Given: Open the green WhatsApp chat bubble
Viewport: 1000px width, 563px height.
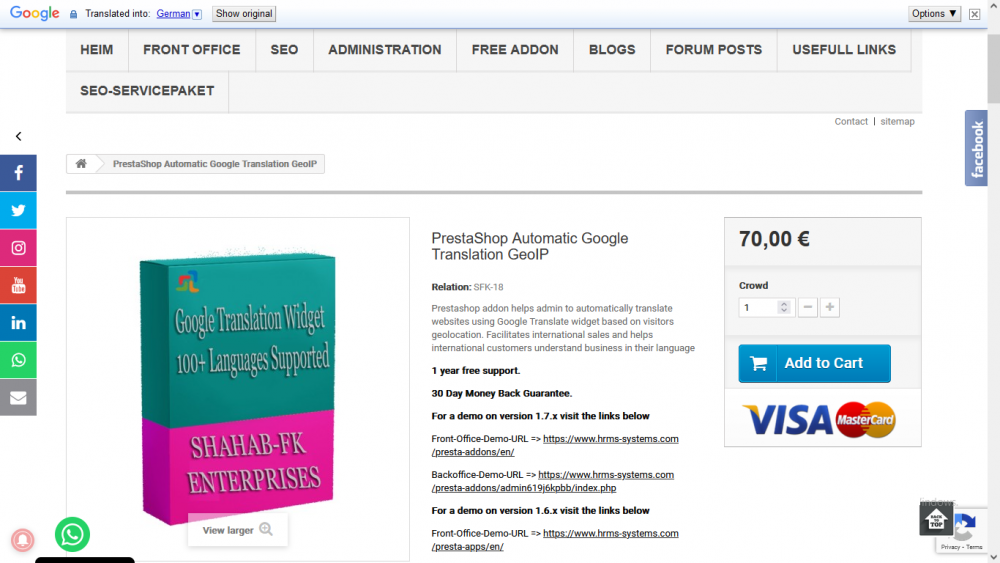Looking at the screenshot, I should [72, 534].
